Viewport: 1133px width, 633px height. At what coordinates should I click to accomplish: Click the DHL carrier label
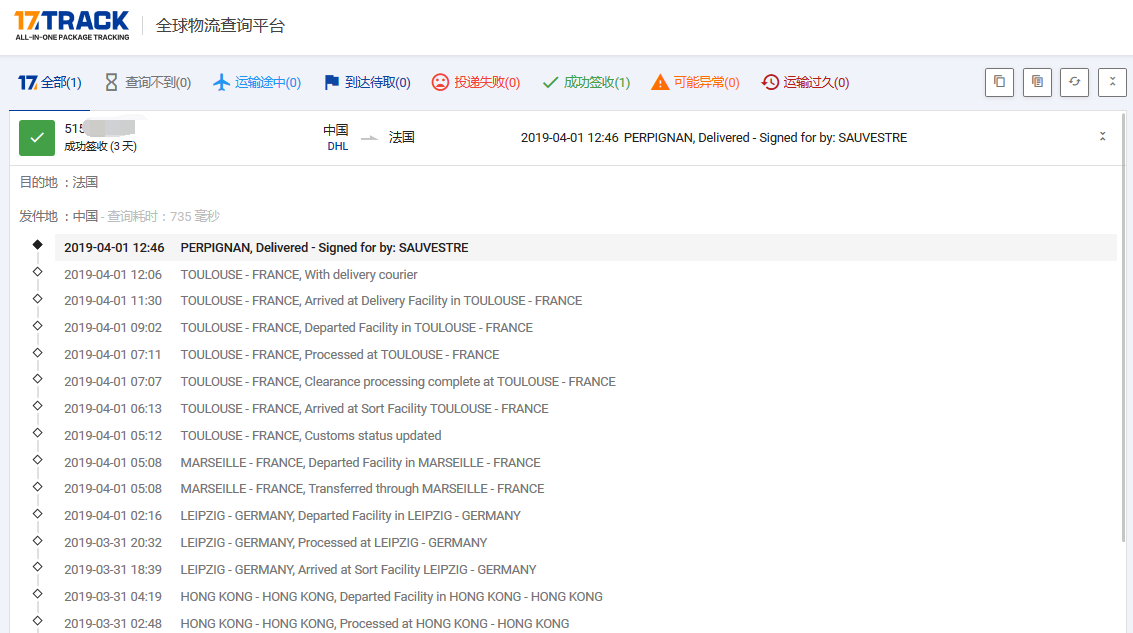coord(337,146)
